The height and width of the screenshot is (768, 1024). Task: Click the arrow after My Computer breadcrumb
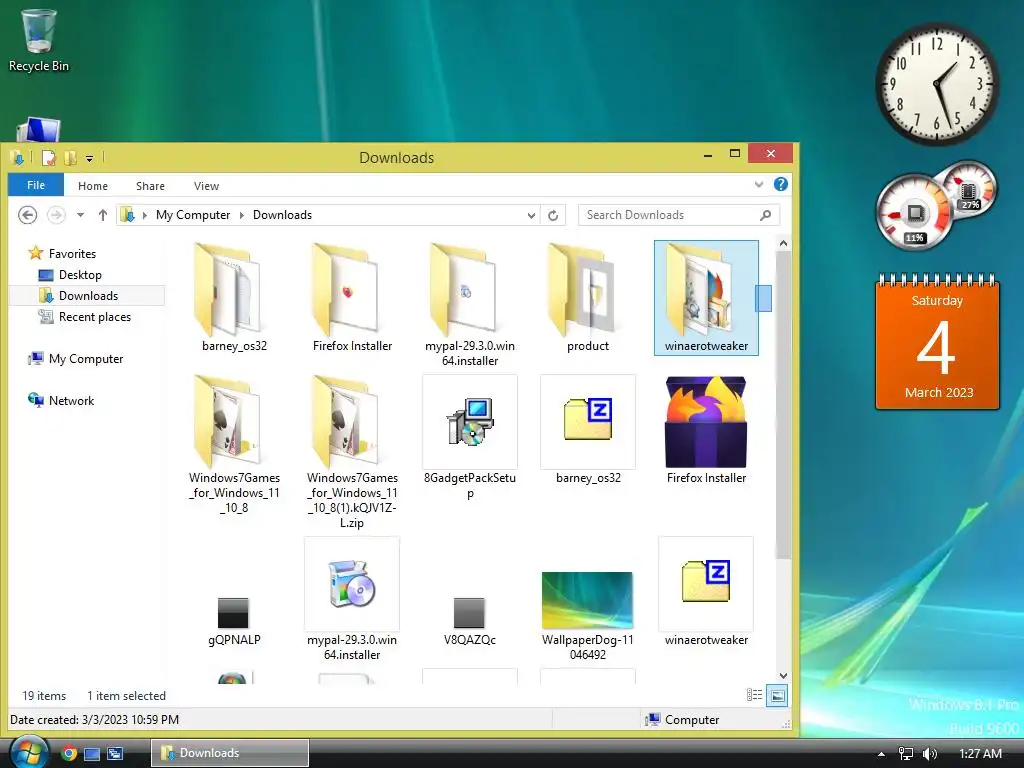click(241, 215)
